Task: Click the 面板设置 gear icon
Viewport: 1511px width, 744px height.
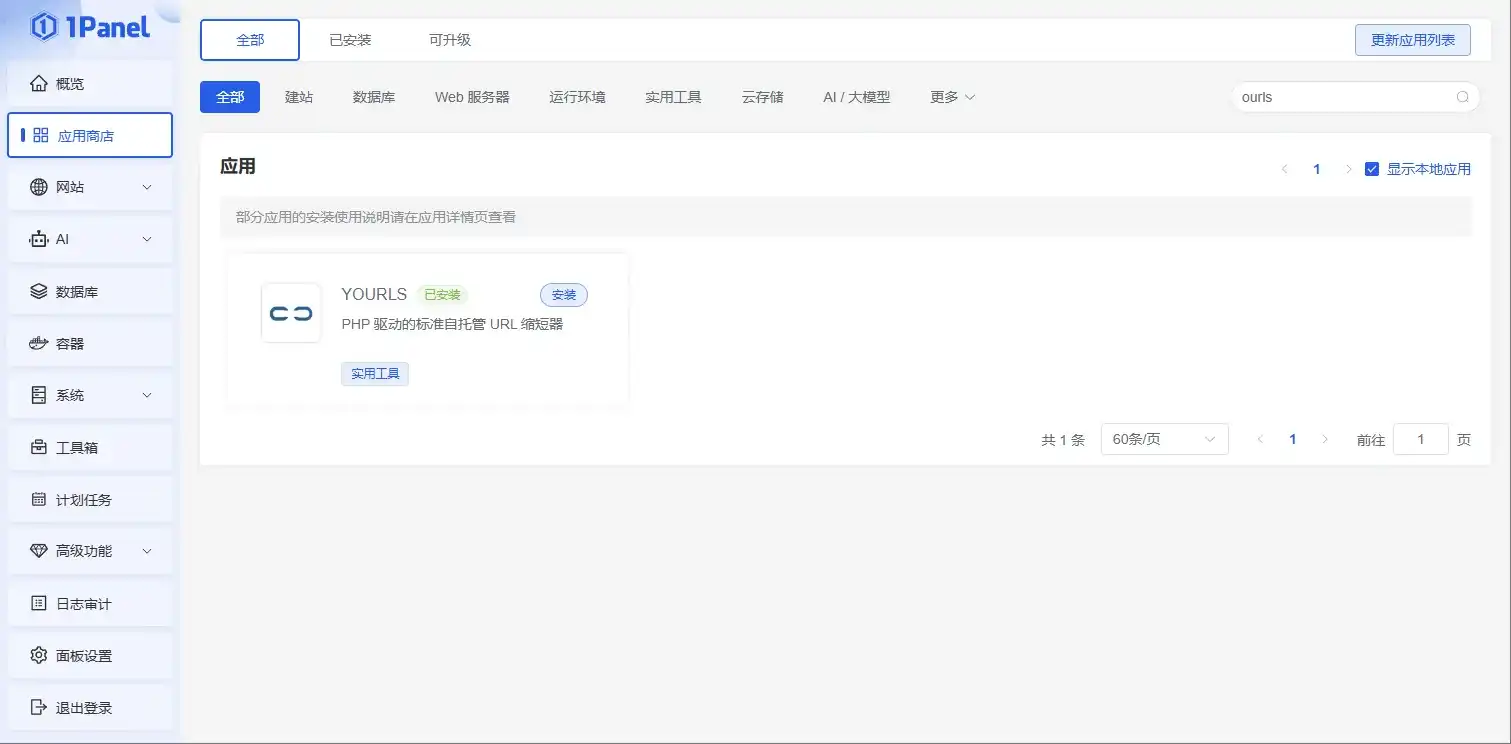Action: tap(39, 655)
